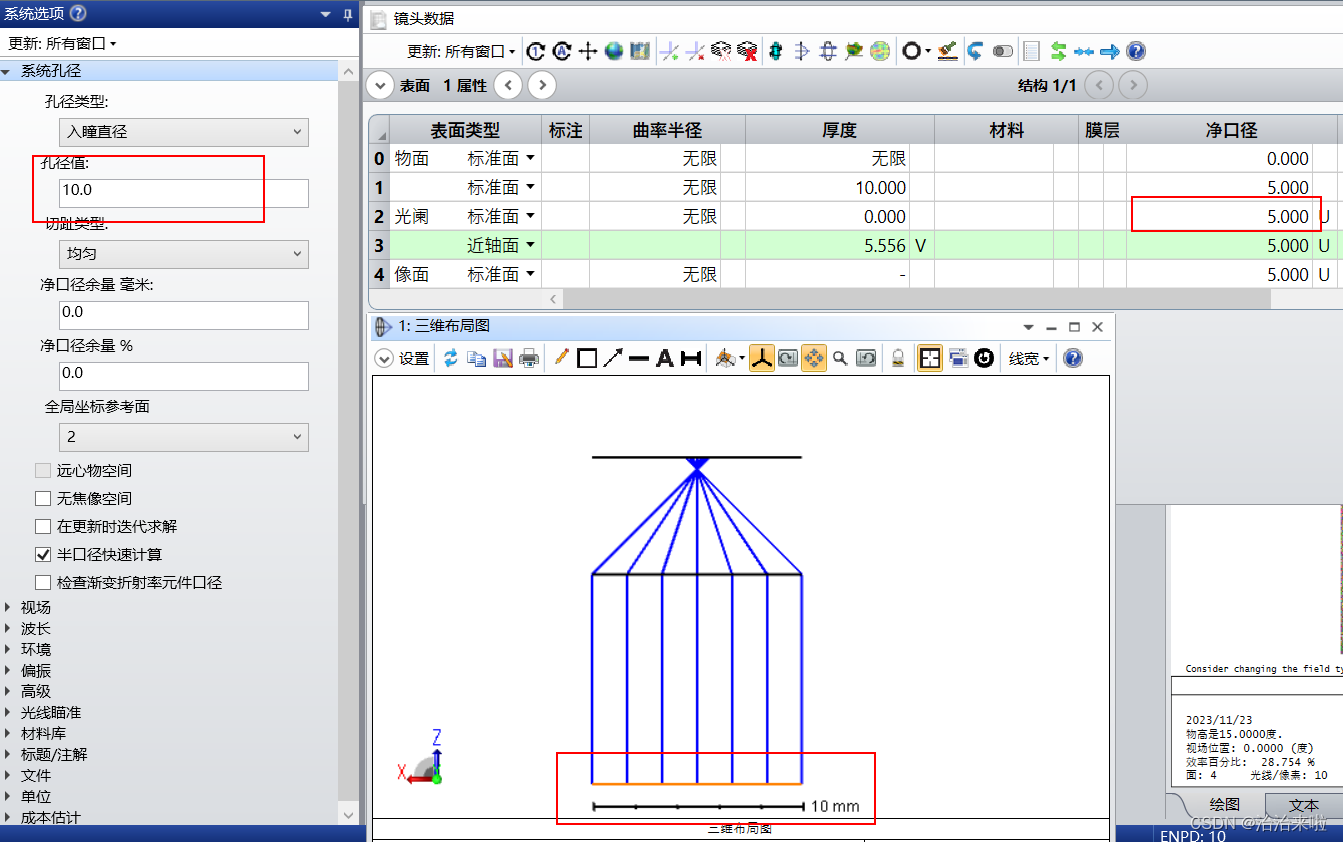1343x842 pixels.
Task: Open the 孔径类型 dropdown showing 入瞳直径
Action: 183,132
